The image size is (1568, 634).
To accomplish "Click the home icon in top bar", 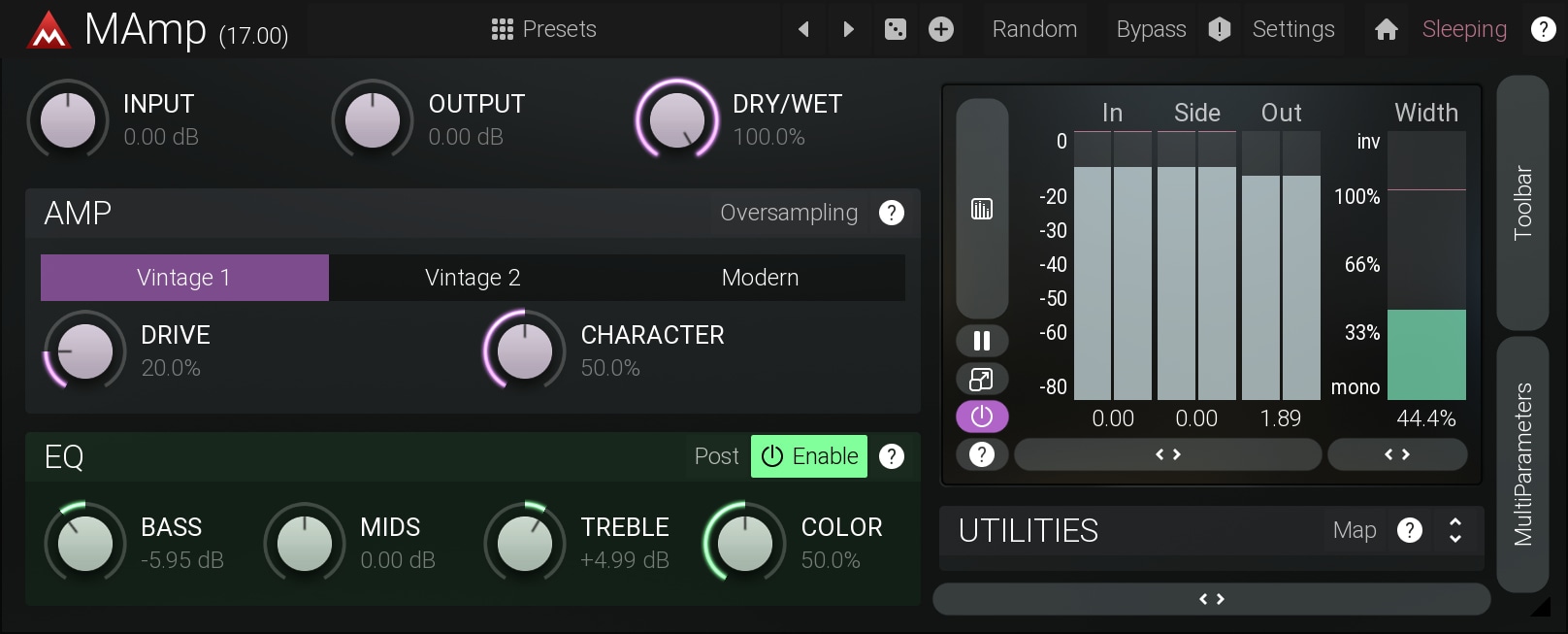I will pyautogui.click(x=1386, y=29).
